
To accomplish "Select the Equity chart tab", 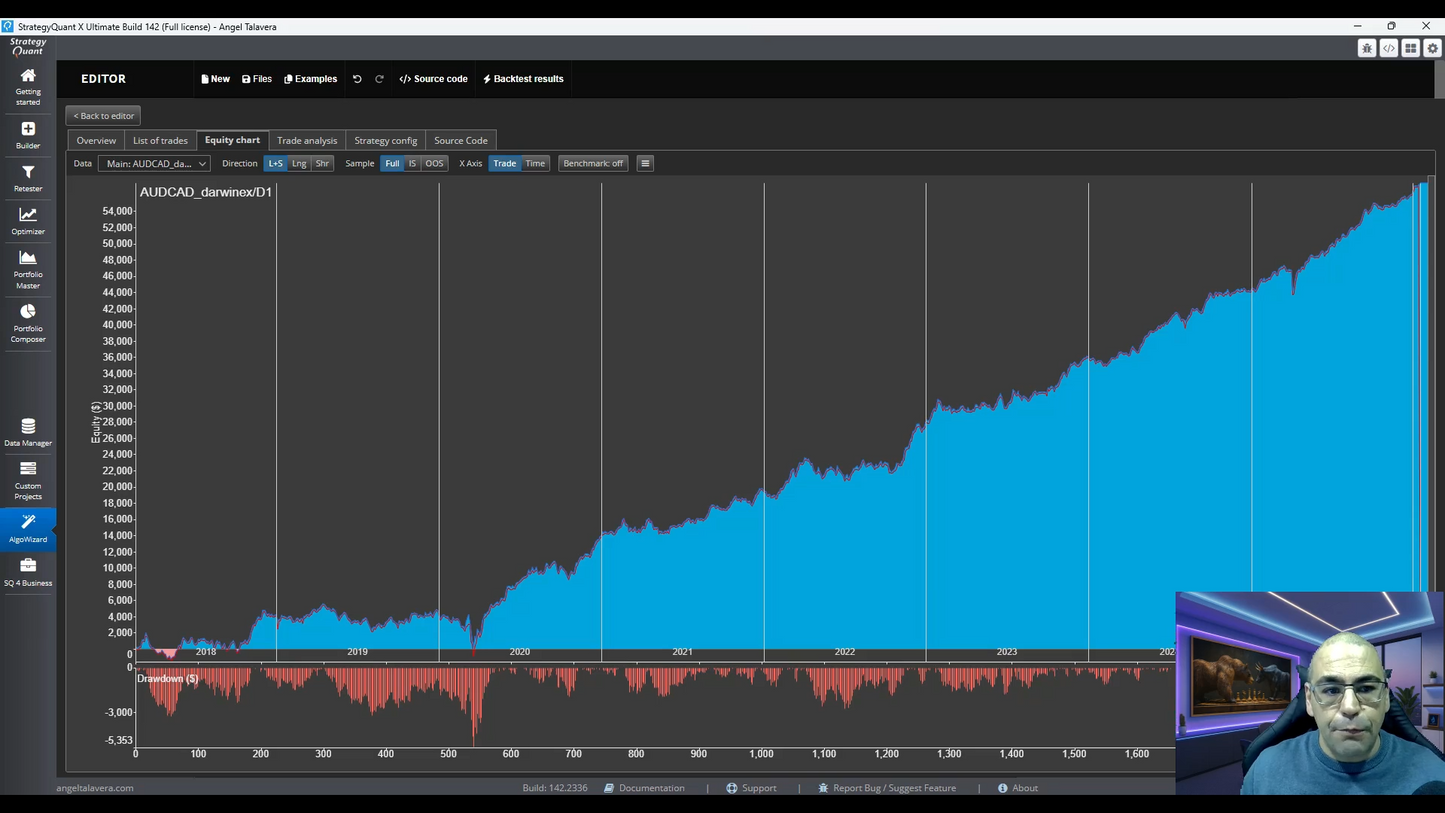I will 232,140.
